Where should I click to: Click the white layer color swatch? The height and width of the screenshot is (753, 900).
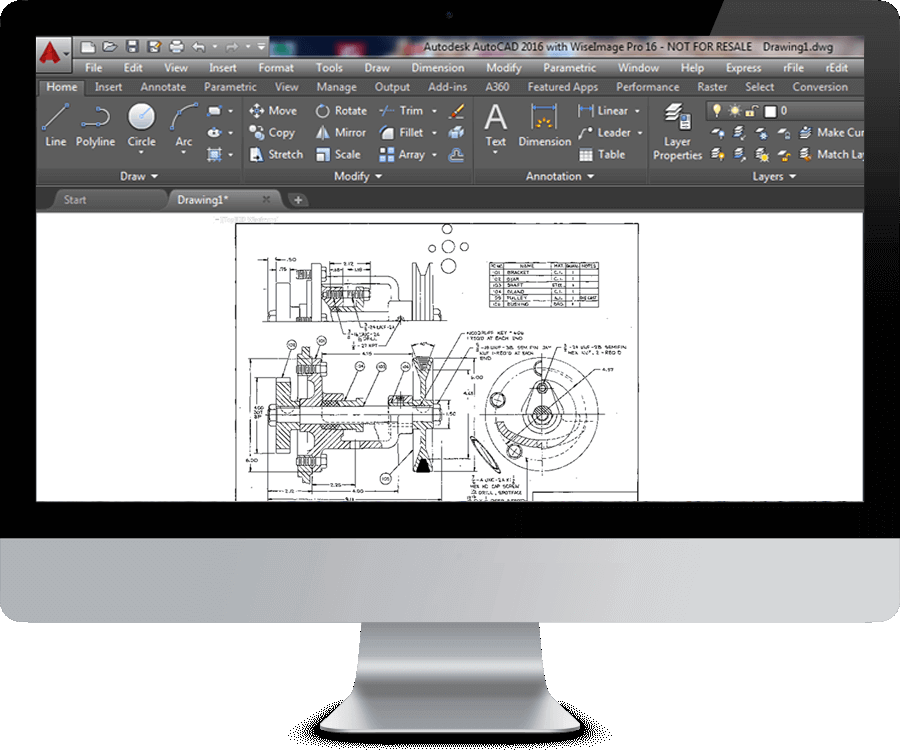[771, 111]
